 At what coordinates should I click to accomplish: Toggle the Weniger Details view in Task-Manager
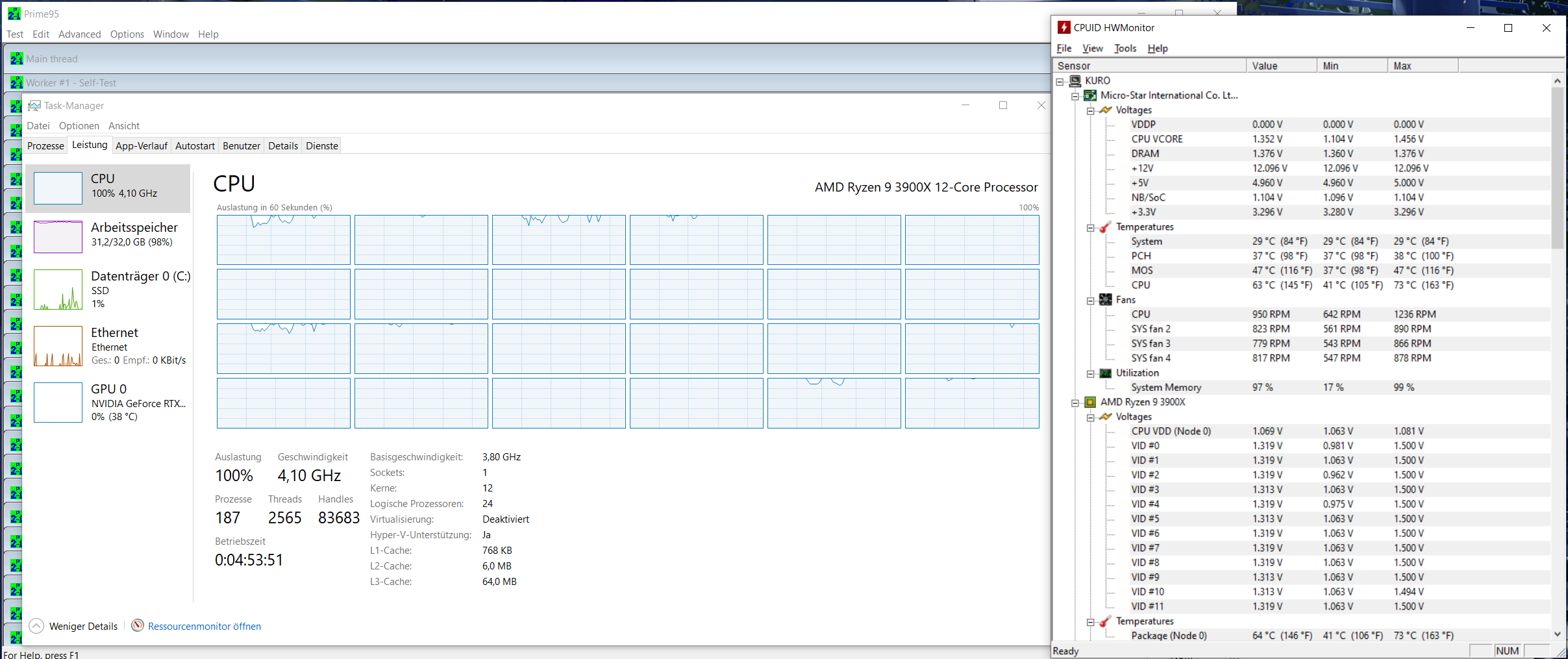pyautogui.click(x=73, y=626)
